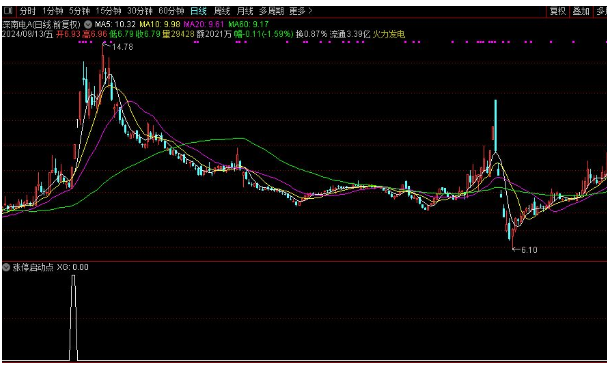Select the 30分钟 period tab
This screenshot has height=365, width=607.
(140, 11)
